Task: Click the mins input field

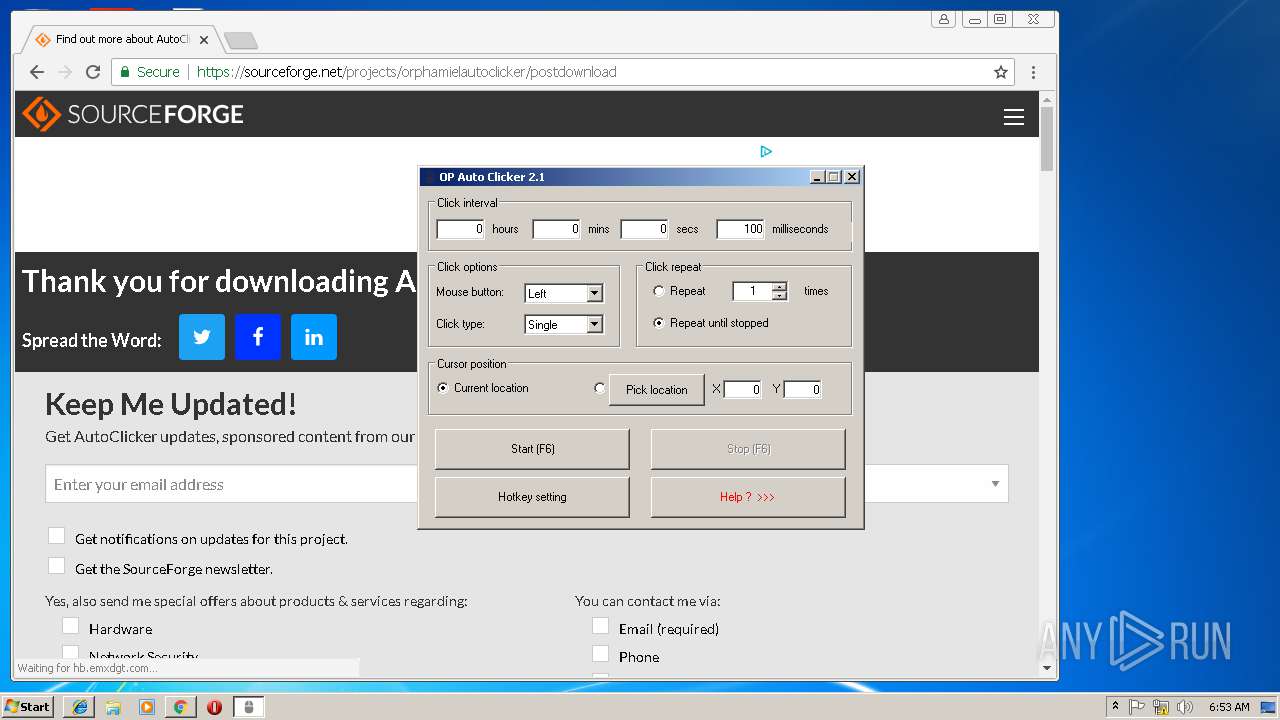Action: [556, 229]
